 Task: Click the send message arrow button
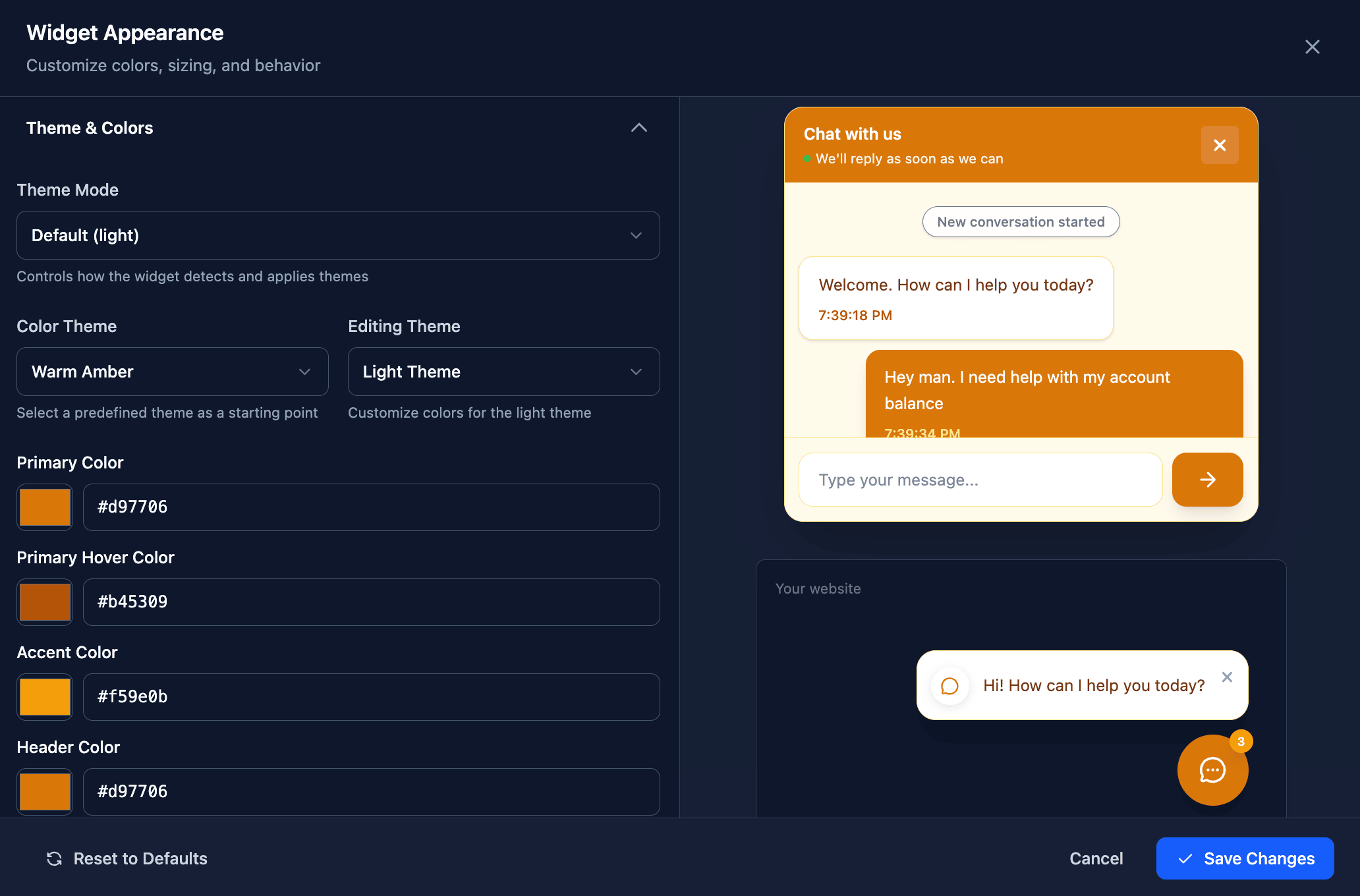pos(1207,480)
